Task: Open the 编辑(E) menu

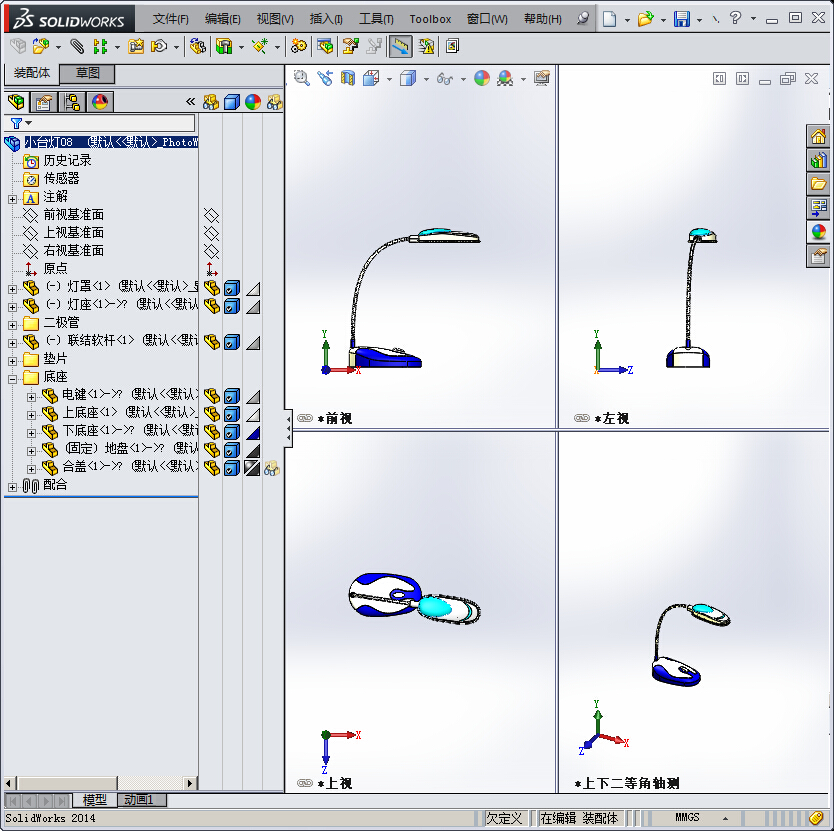Action: point(222,19)
